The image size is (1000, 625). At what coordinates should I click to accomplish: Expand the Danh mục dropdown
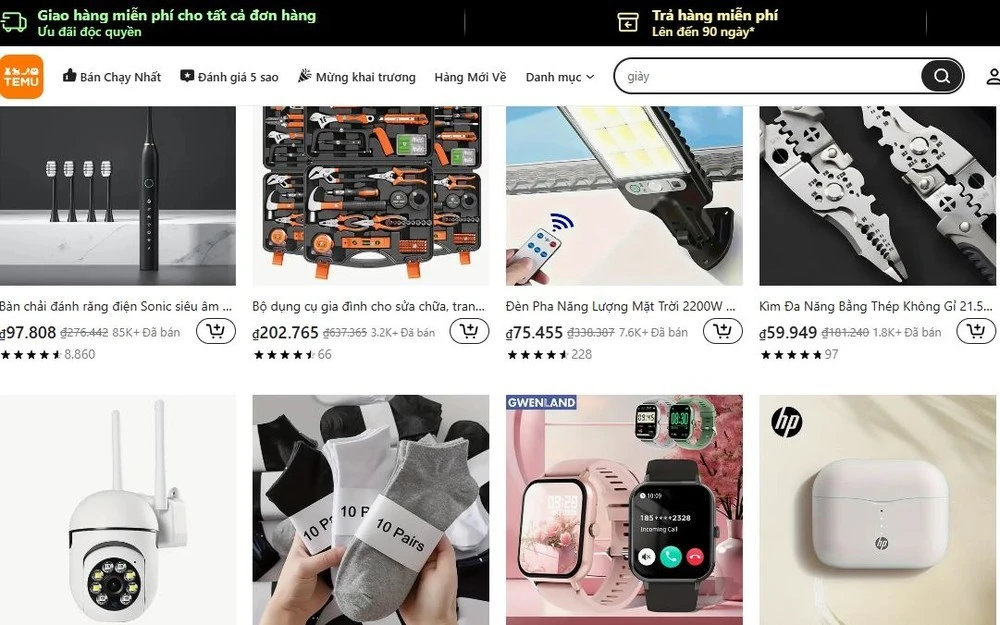point(559,77)
